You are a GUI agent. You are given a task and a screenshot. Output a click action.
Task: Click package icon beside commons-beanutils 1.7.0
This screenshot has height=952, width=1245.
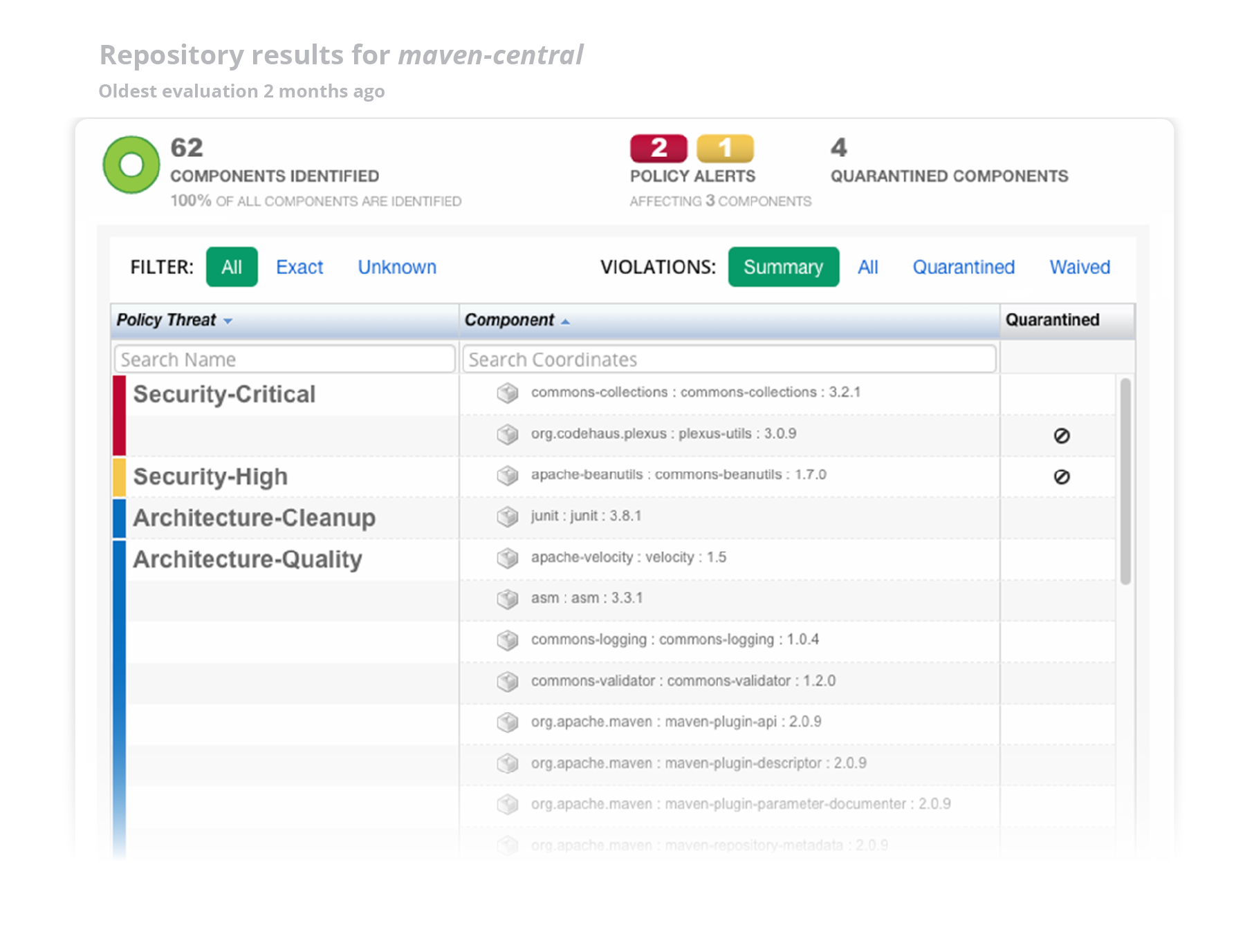point(508,475)
